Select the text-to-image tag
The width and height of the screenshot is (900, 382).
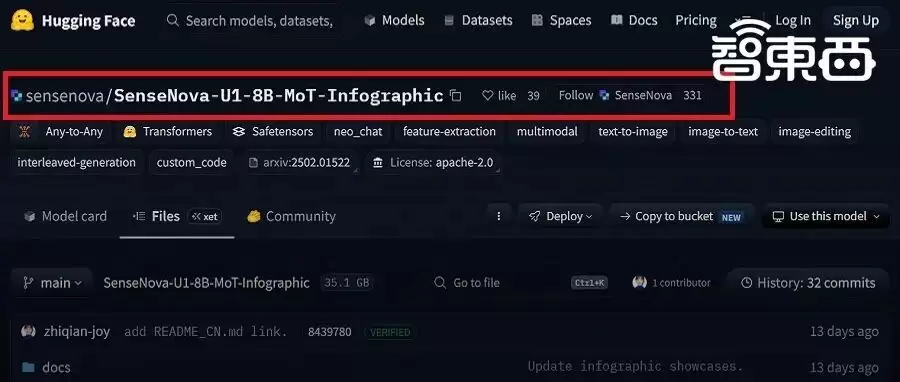pos(633,131)
